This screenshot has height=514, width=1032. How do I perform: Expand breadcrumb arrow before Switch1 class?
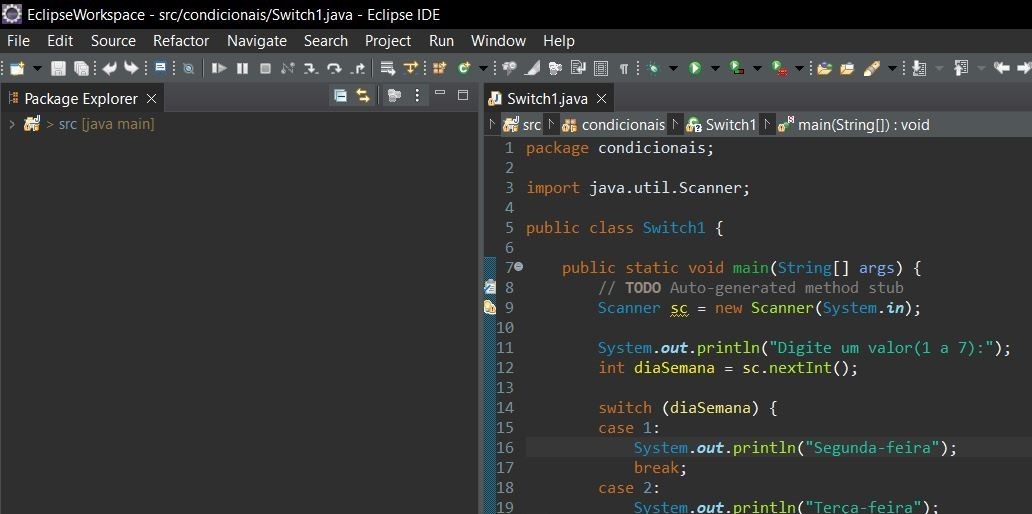676,124
